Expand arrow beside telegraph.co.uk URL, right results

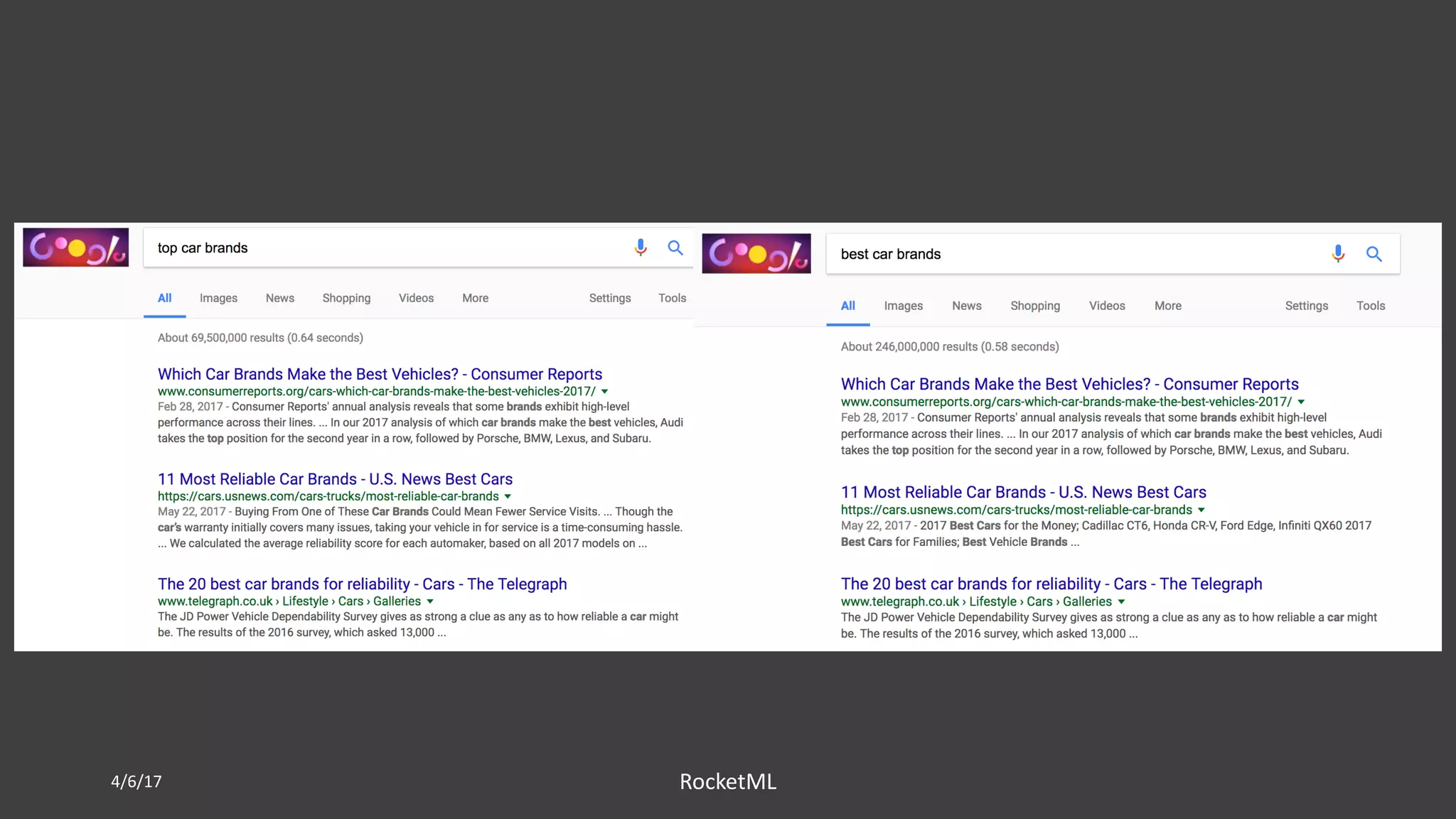click(x=1121, y=602)
